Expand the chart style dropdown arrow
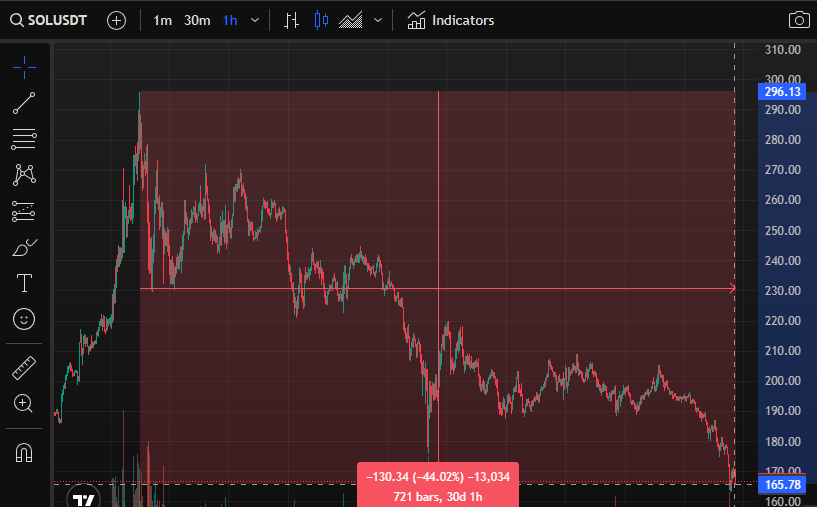Viewport: 817px width, 507px height. [x=378, y=20]
